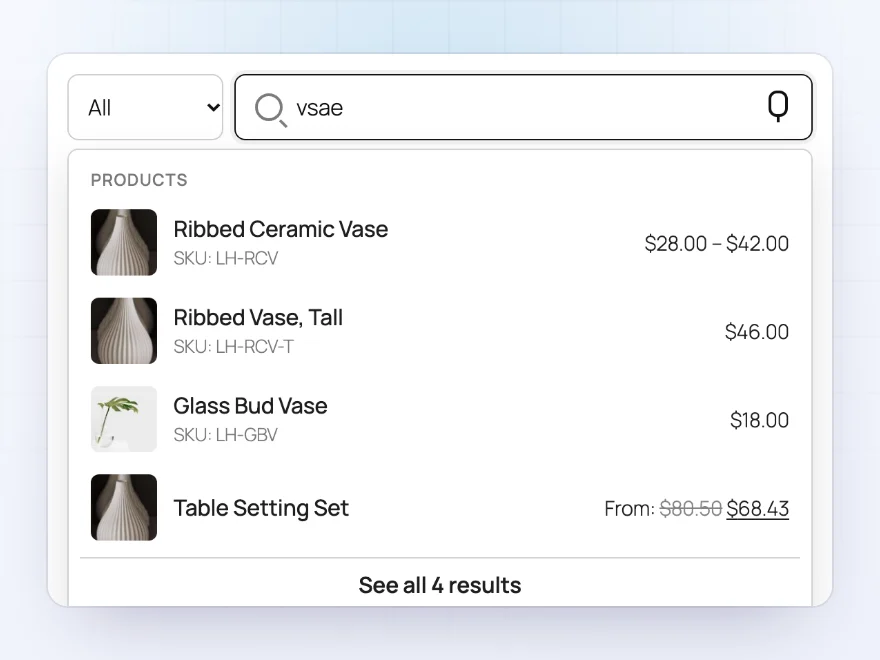Screen dimensions: 880x660
Task: Select the Table Setting Set result
Action: (x=440, y=507)
